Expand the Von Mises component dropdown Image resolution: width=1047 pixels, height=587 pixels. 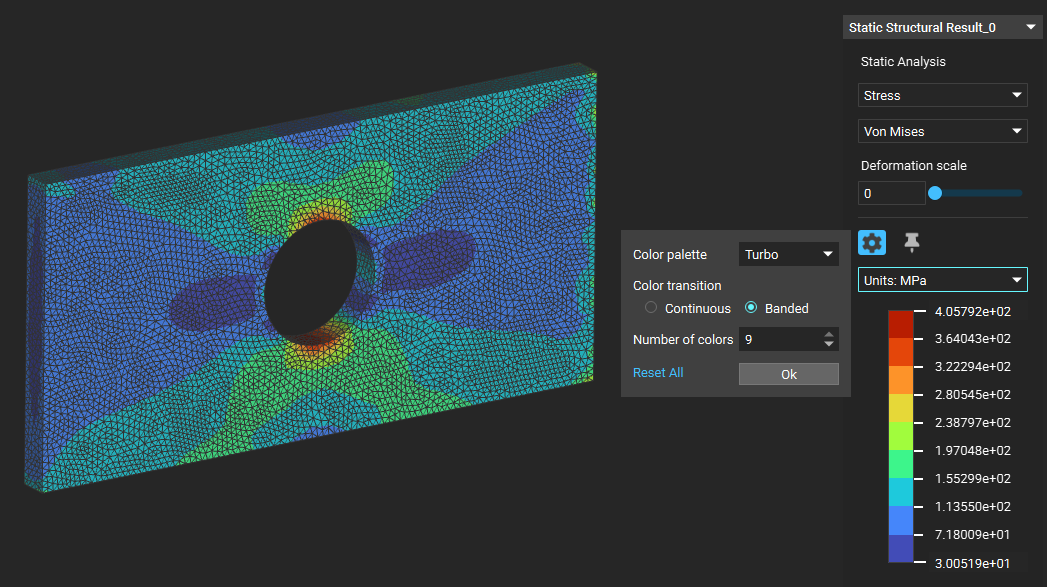click(x=942, y=132)
